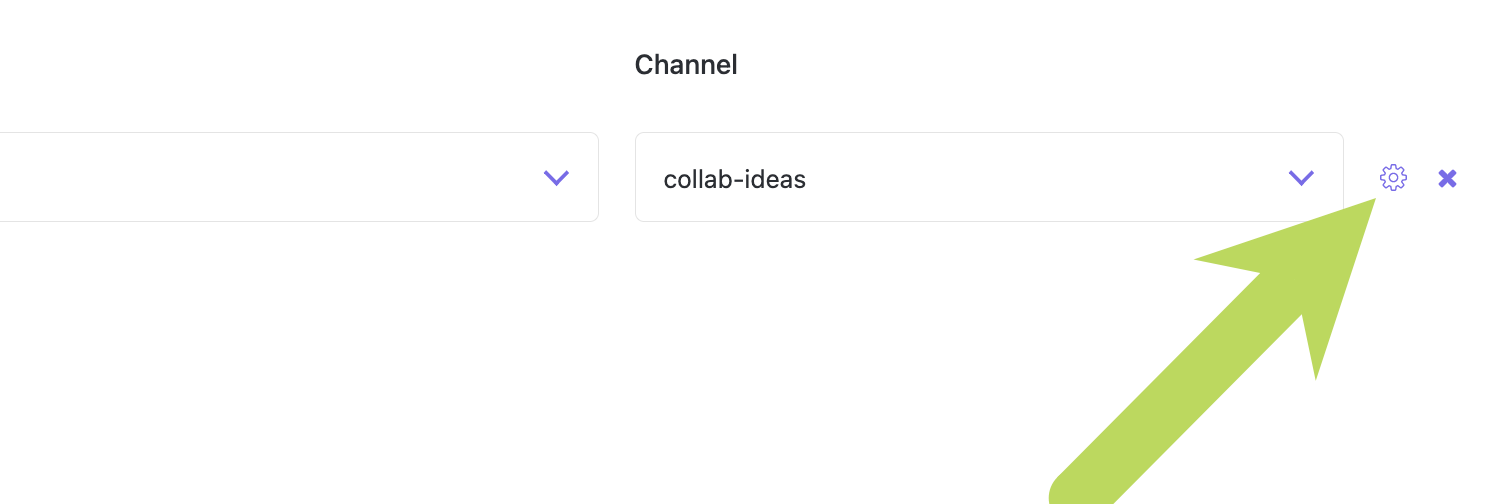Click the cog icon the green arrow points to
Image resolution: width=1500 pixels, height=504 pixels.
(x=1393, y=178)
